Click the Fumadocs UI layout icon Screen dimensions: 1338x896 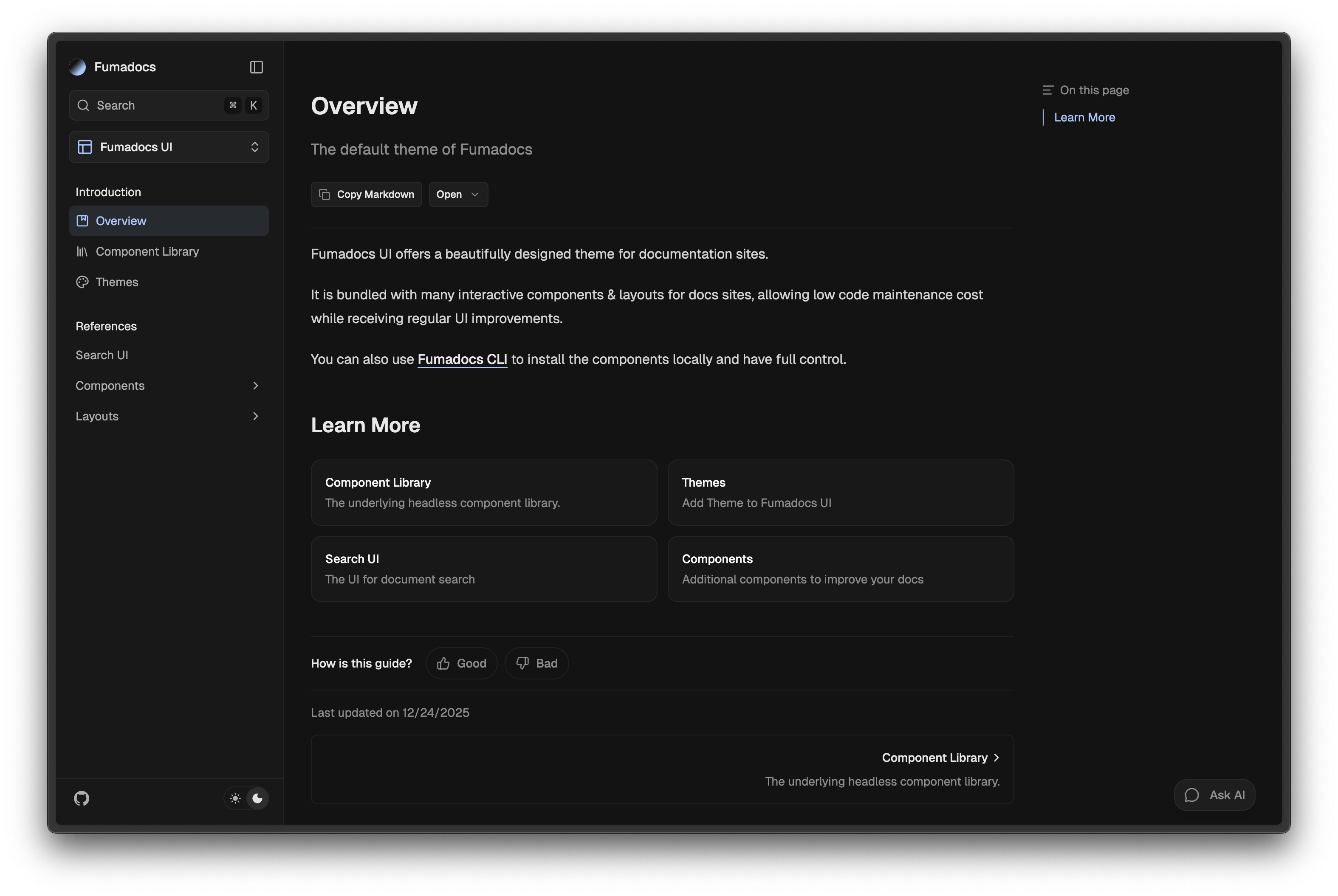point(85,147)
